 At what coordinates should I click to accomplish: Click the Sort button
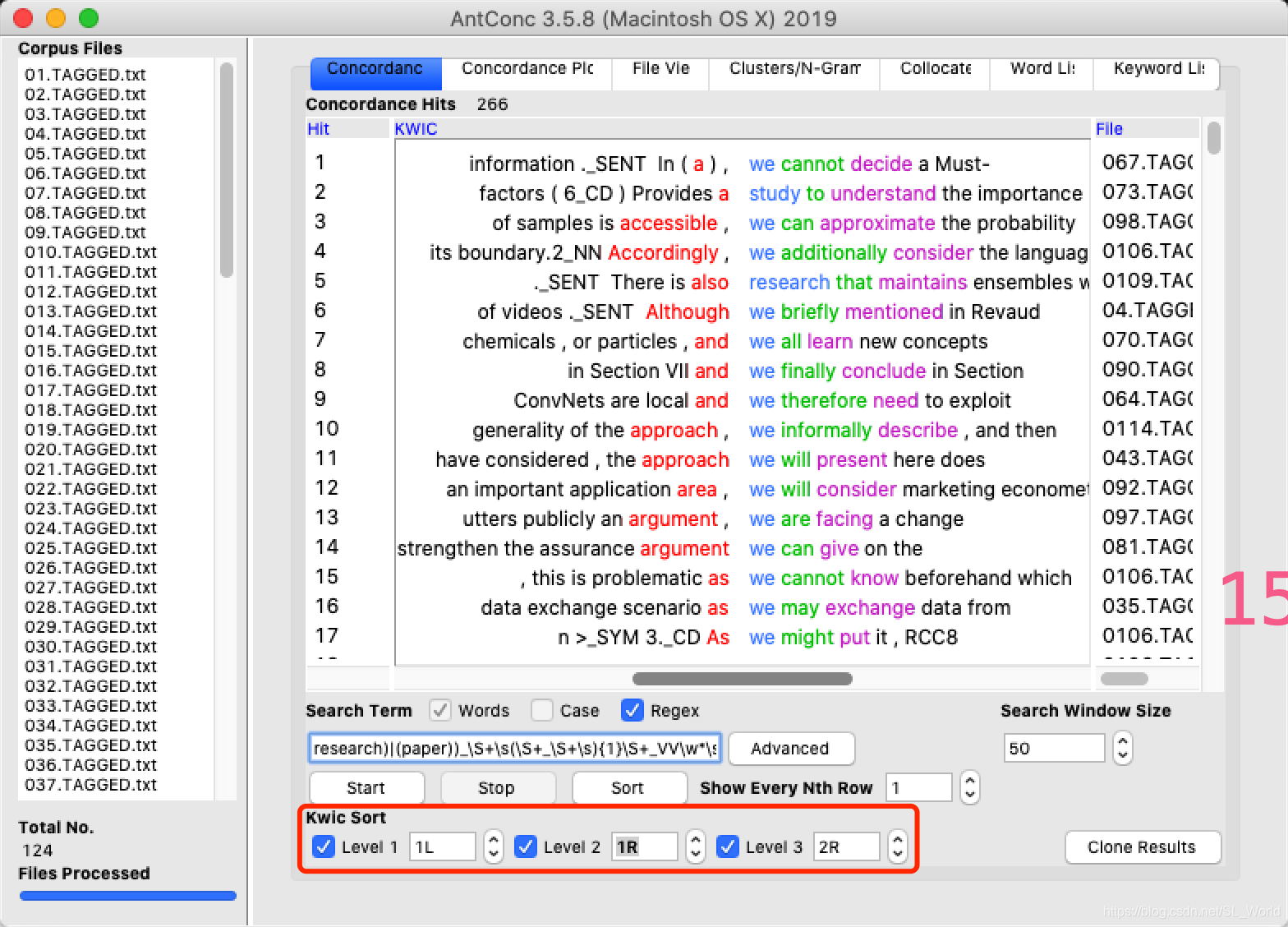pos(628,787)
